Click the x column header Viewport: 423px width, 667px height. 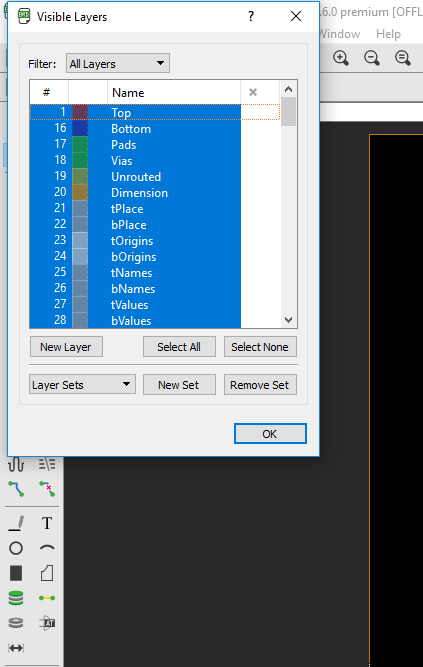pos(260,92)
